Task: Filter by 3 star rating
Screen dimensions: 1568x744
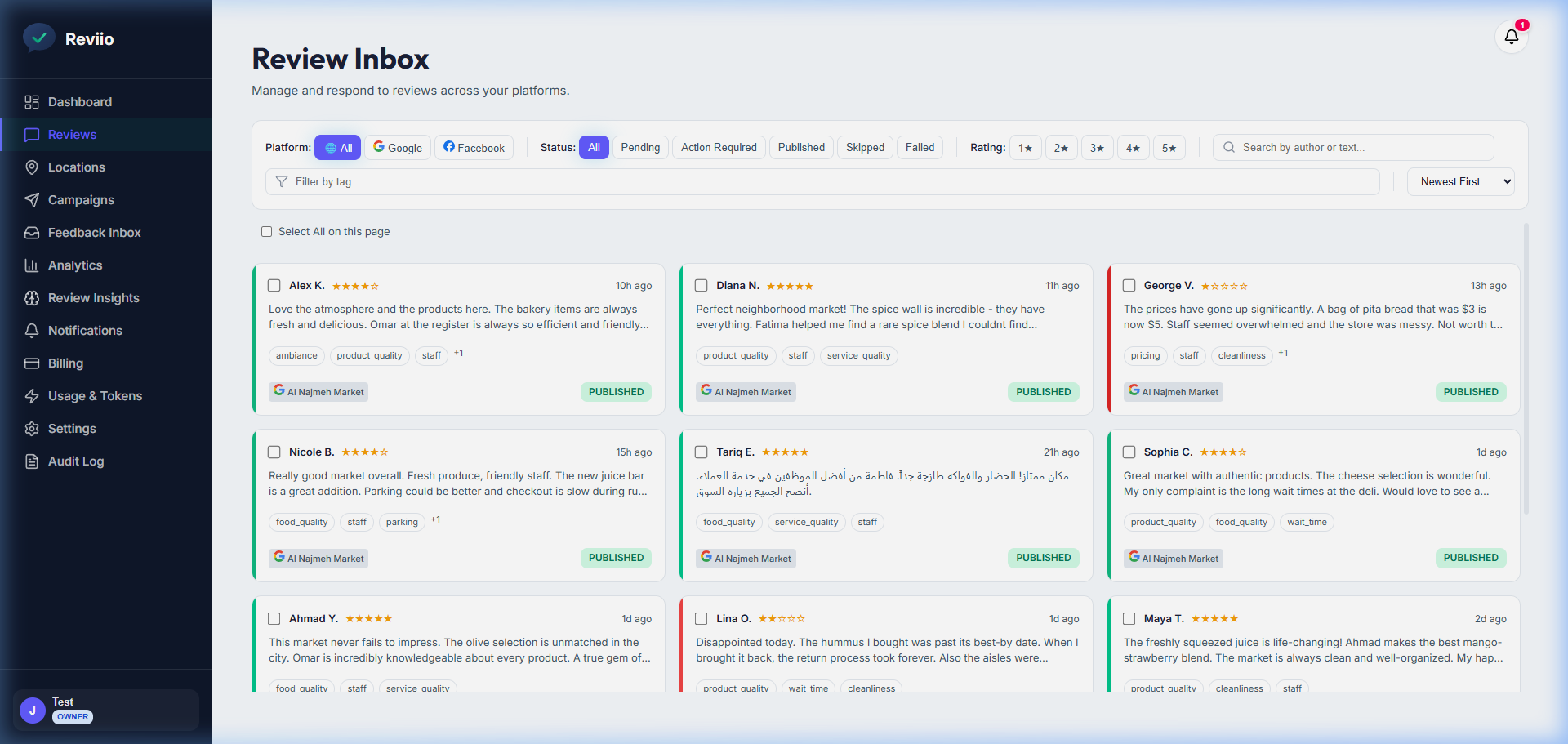Action: coord(1097,148)
